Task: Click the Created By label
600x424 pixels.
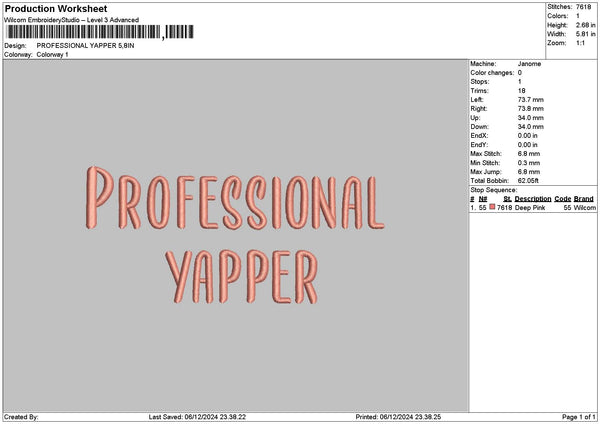Action: point(21,417)
